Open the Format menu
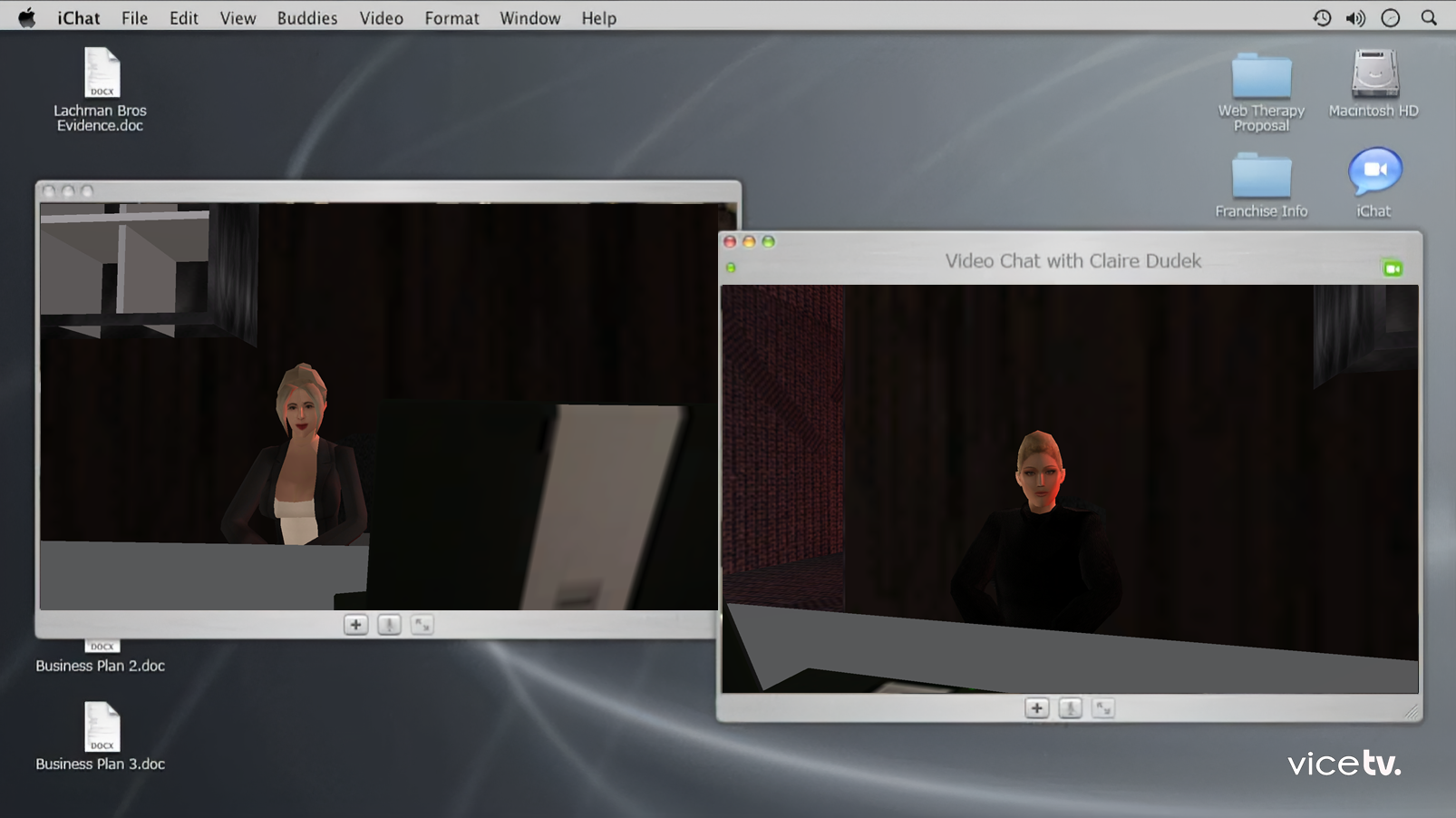 click(451, 18)
